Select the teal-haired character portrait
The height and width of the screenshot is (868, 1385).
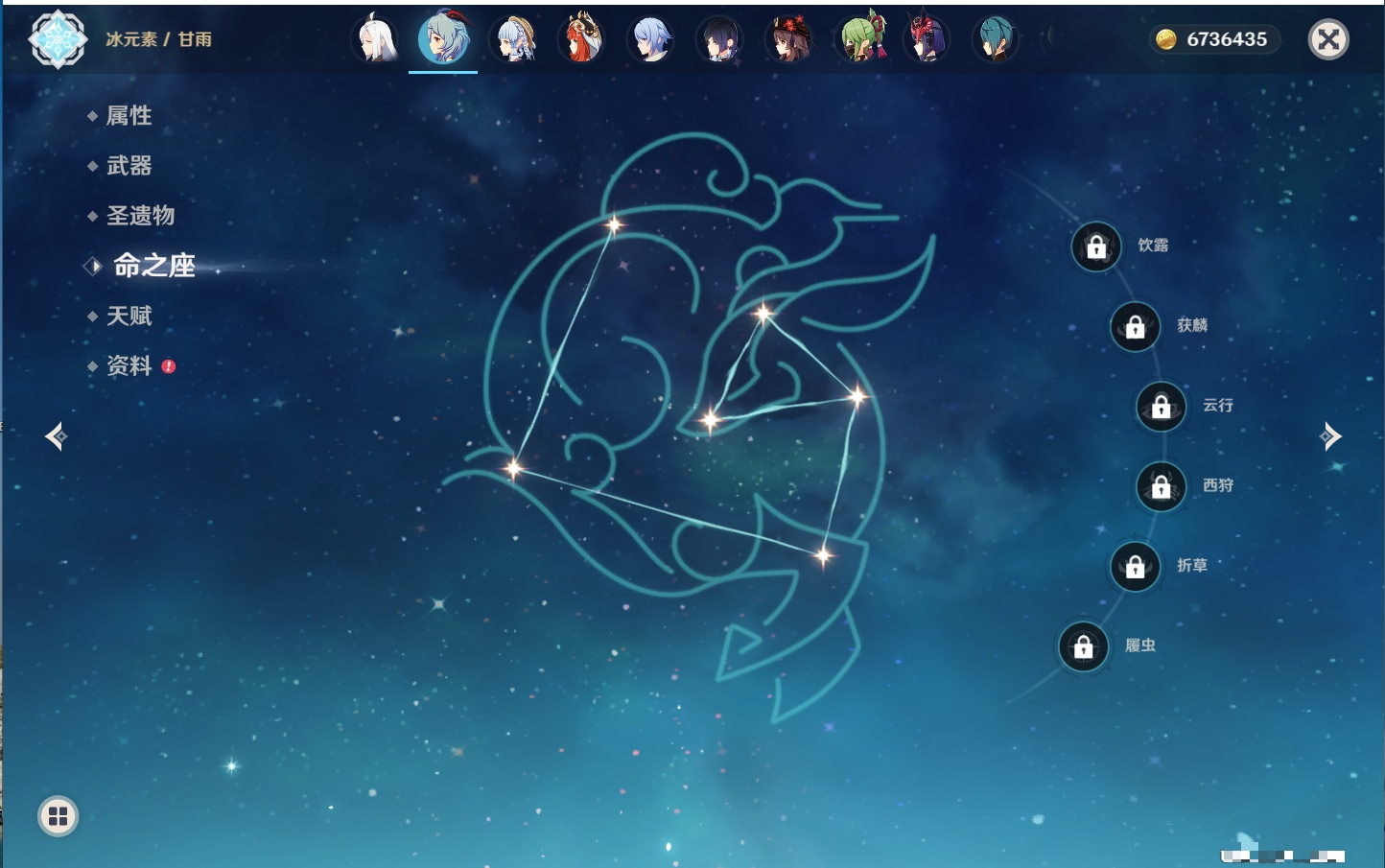coord(996,39)
